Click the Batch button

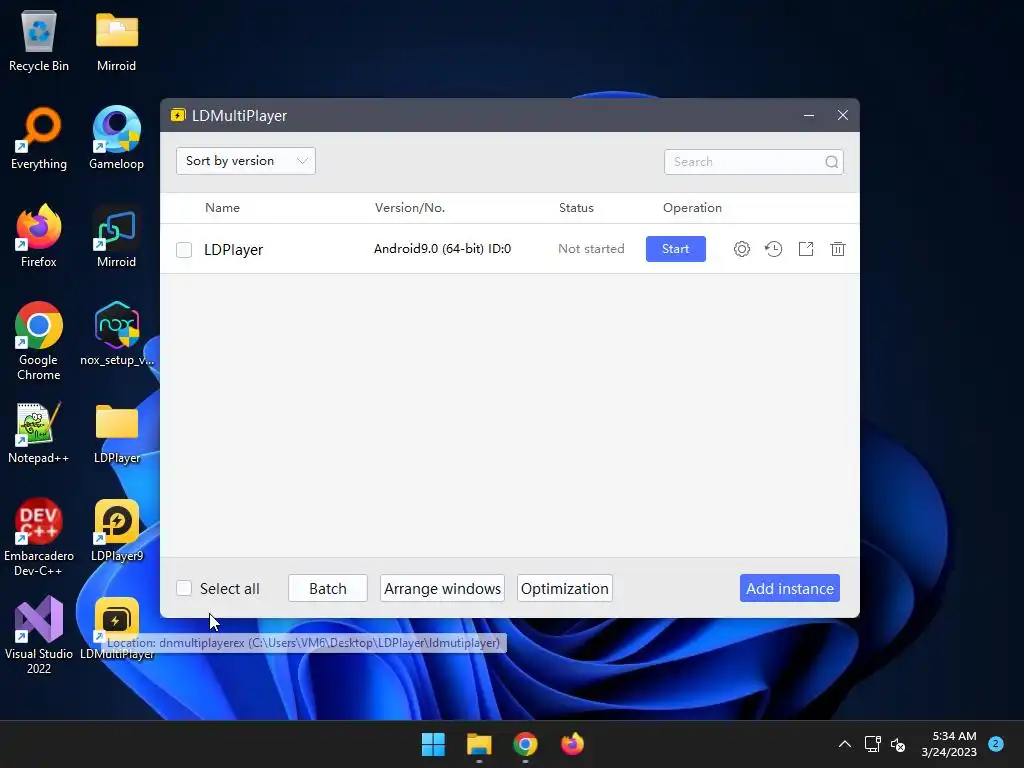[328, 588]
